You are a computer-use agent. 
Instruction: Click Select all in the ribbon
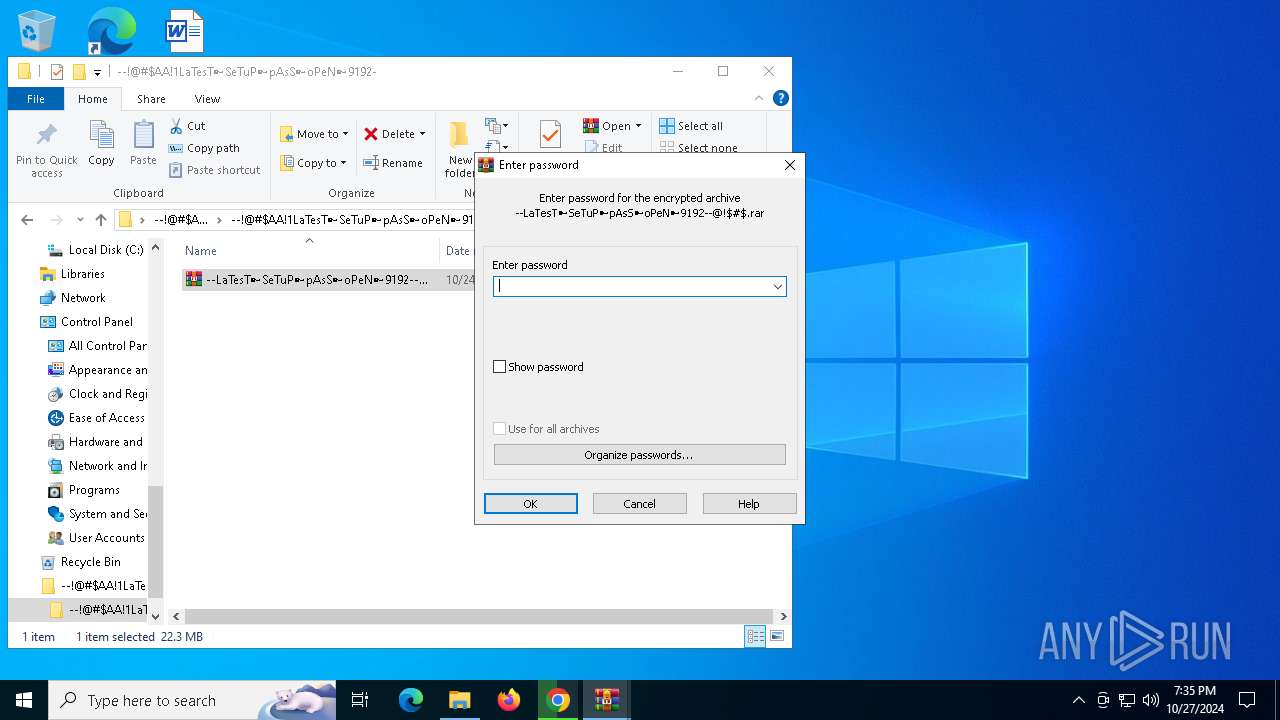coord(691,126)
